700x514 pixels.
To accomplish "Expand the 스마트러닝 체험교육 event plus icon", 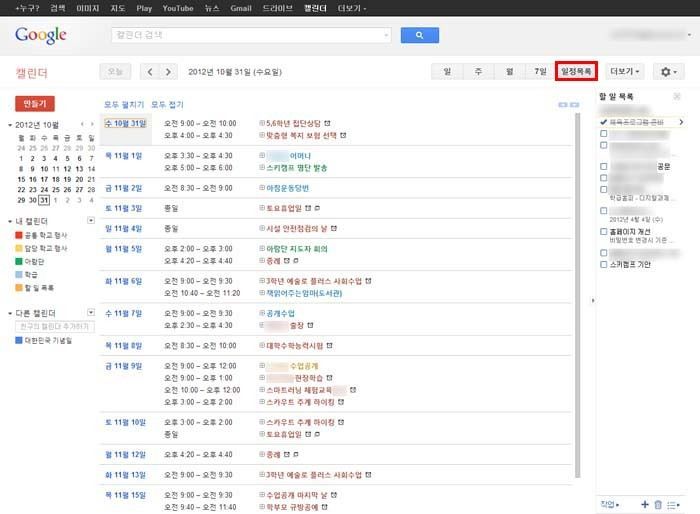I will pyautogui.click(x=262, y=389).
